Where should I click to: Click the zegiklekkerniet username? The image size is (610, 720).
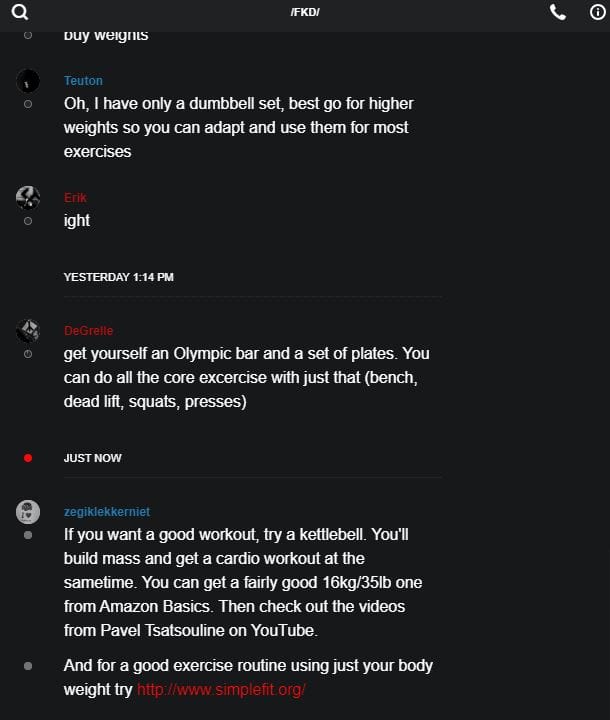107,512
